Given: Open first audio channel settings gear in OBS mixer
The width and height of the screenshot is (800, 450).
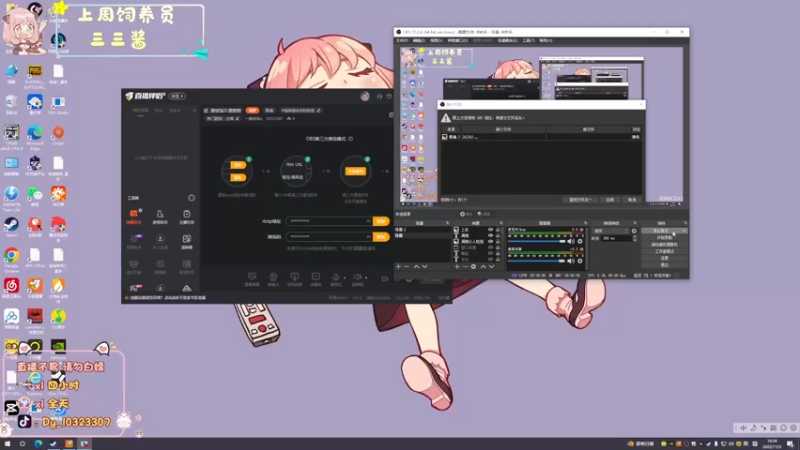Looking at the screenshot, I should tap(580, 241).
